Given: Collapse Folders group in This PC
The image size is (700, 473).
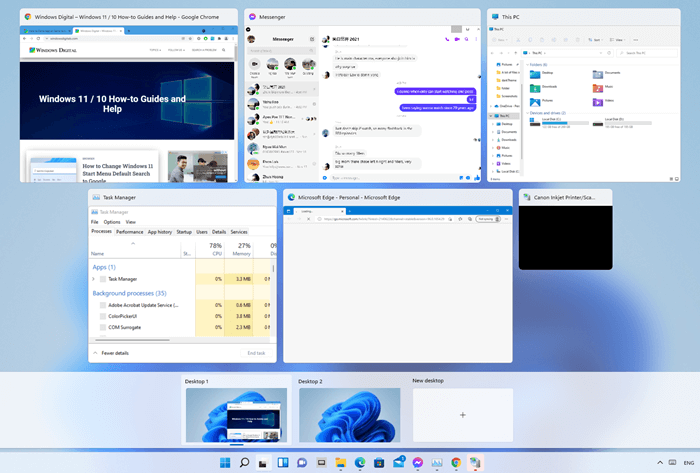Looking at the screenshot, I should coord(528,65).
